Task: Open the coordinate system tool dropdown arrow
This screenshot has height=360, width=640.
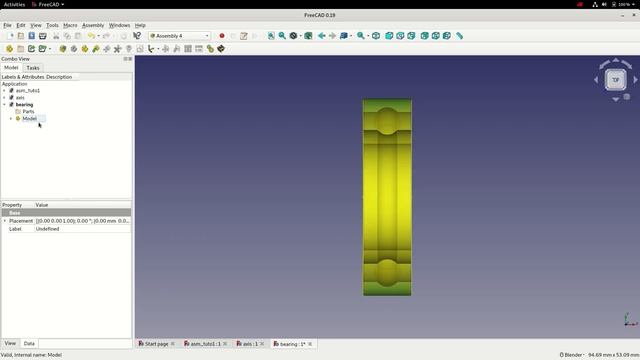Action: pos(158,49)
